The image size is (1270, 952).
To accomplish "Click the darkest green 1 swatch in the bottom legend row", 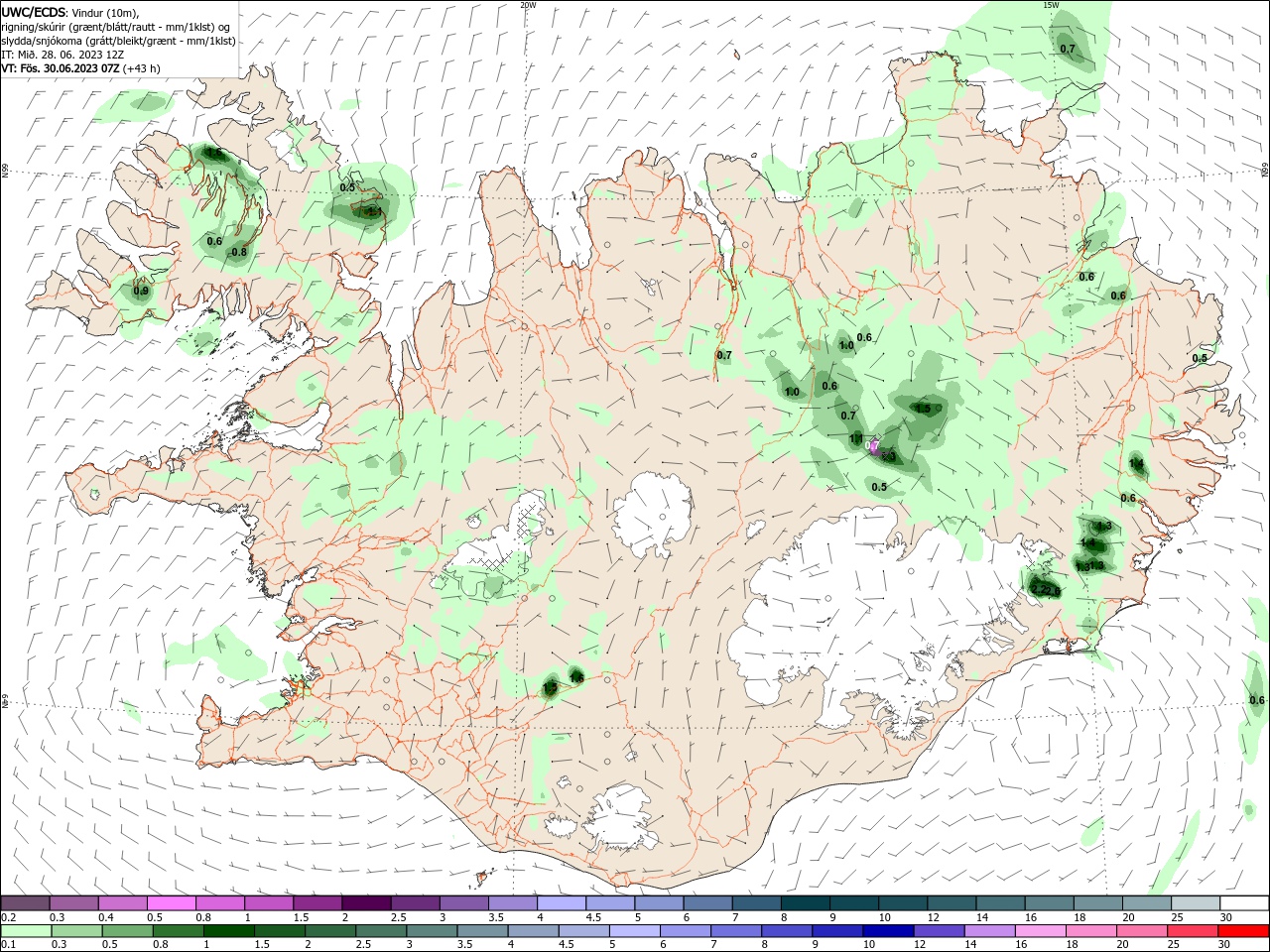I will (x=230, y=930).
